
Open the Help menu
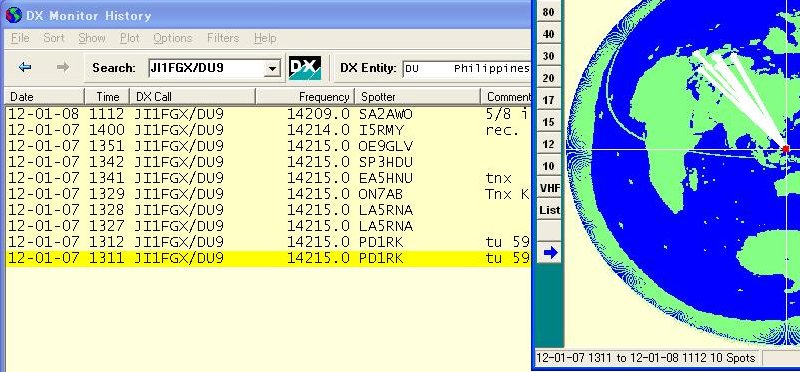tap(265, 38)
